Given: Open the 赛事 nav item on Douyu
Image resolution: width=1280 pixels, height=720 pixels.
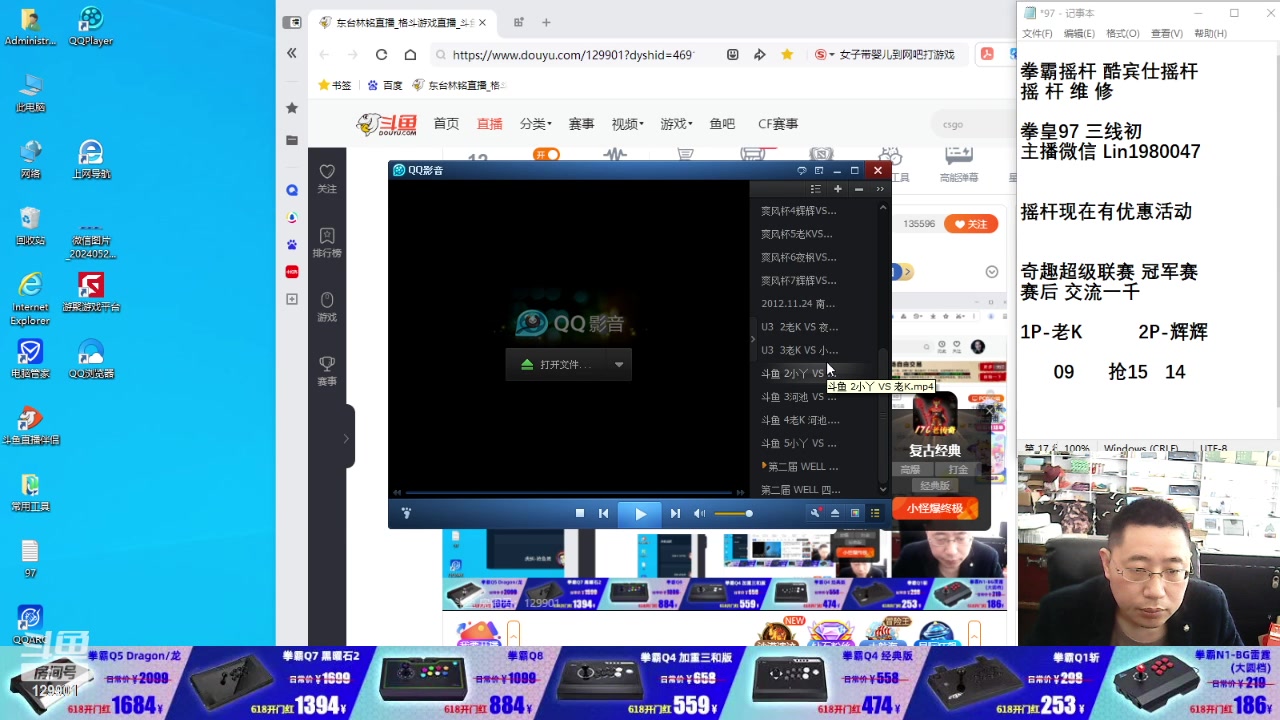Looking at the screenshot, I should [x=581, y=124].
